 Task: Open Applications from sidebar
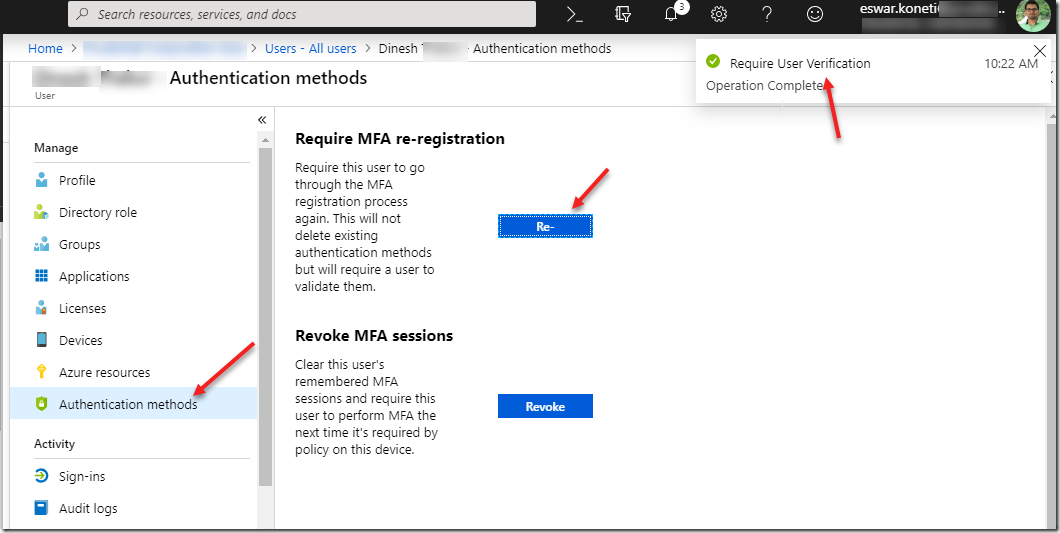coord(94,276)
